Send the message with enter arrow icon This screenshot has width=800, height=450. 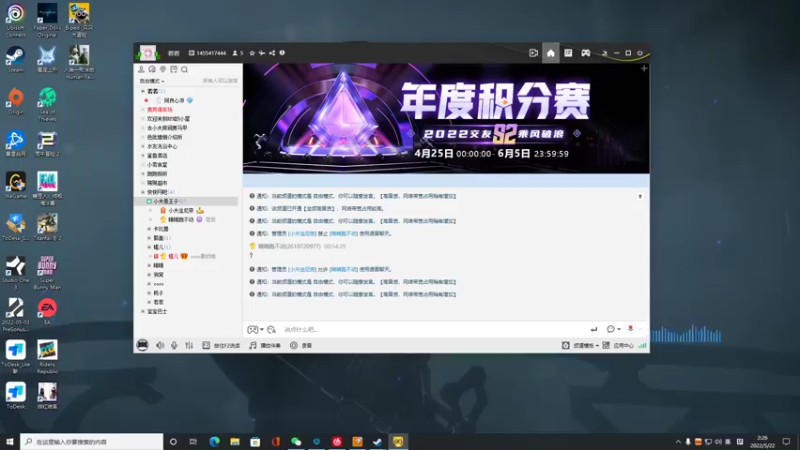pyautogui.click(x=594, y=330)
